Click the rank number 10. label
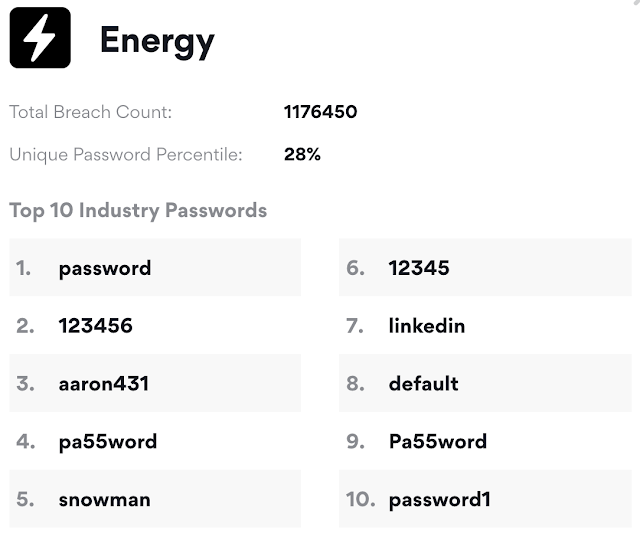 point(360,499)
